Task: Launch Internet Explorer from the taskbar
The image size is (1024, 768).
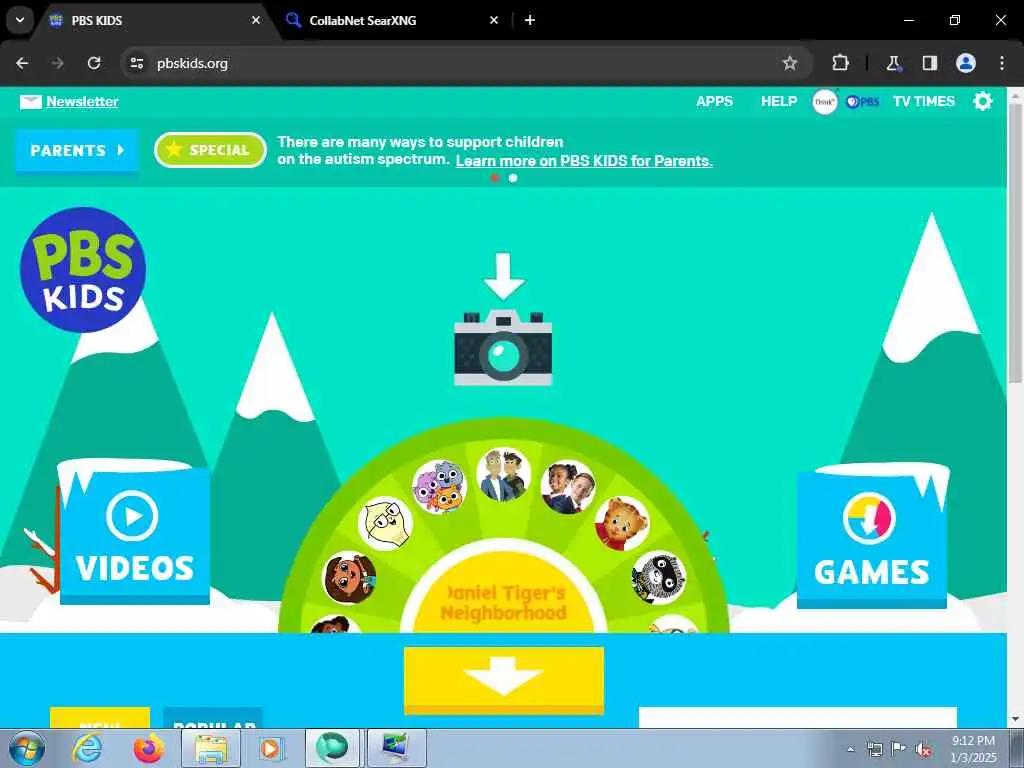Action: click(x=86, y=748)
